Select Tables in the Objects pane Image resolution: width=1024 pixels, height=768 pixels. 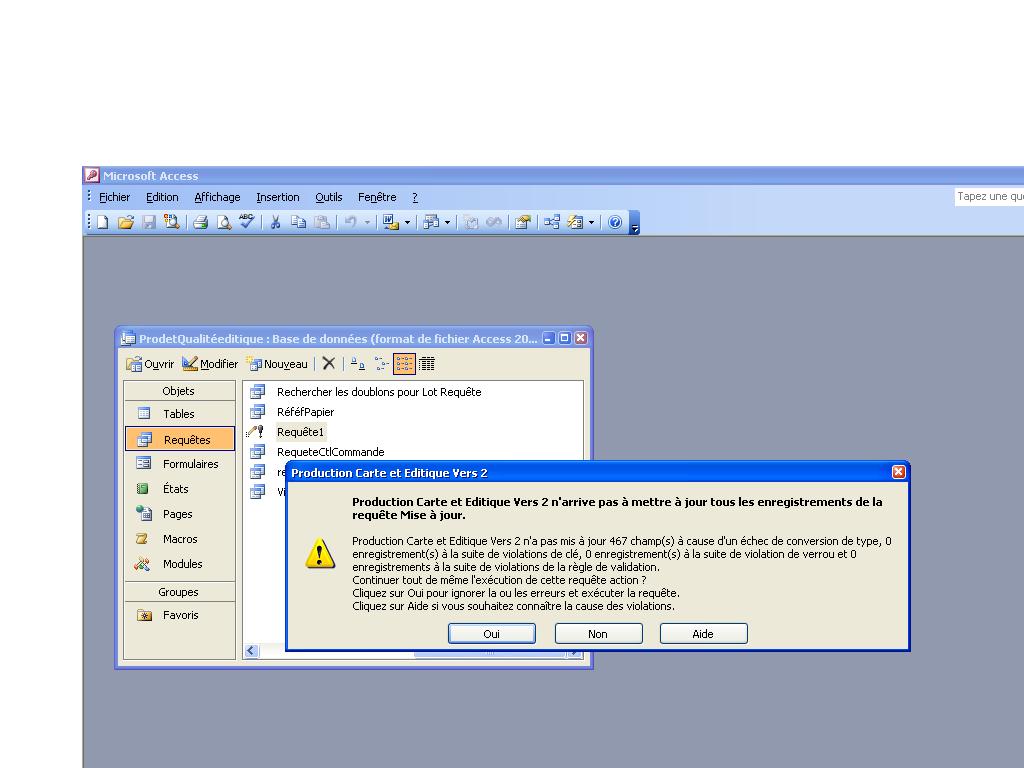(179, 413)
